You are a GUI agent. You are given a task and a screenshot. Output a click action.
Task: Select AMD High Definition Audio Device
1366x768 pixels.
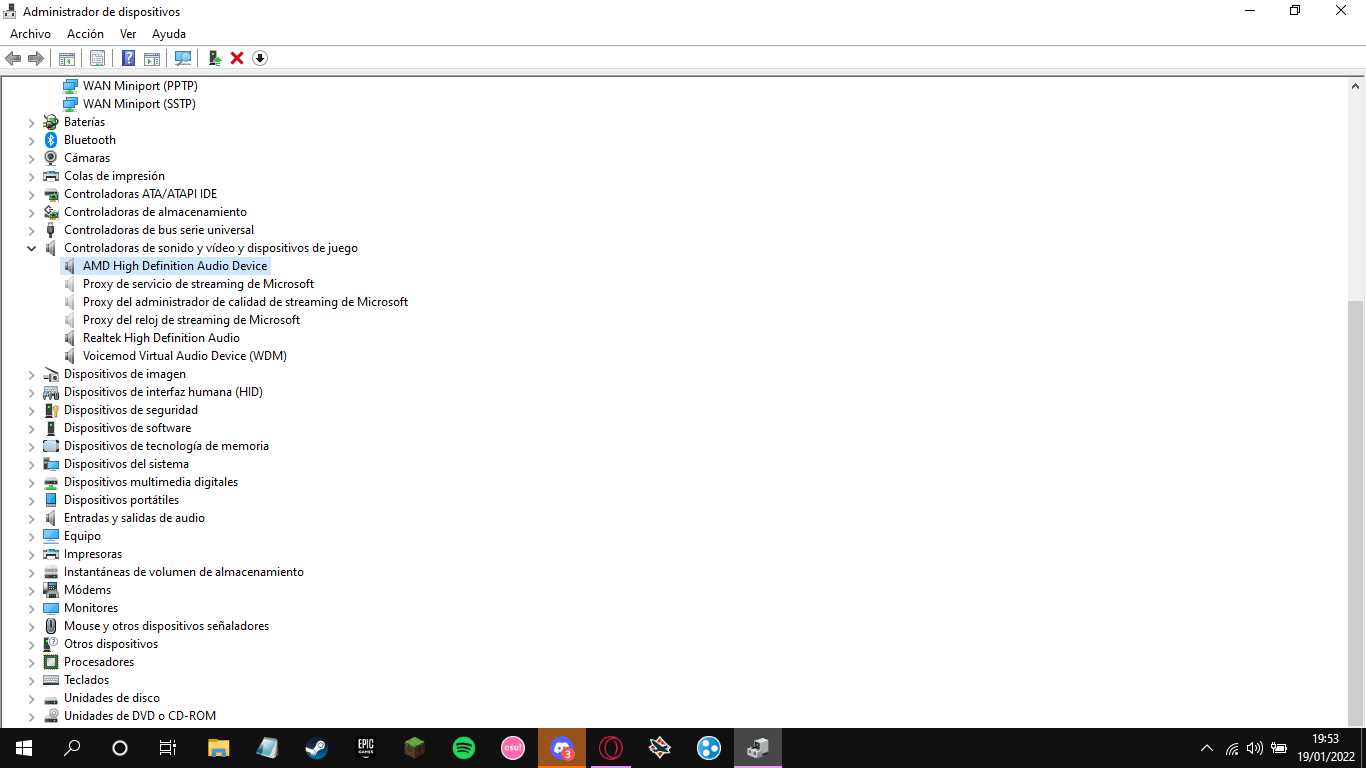(175, 266)
